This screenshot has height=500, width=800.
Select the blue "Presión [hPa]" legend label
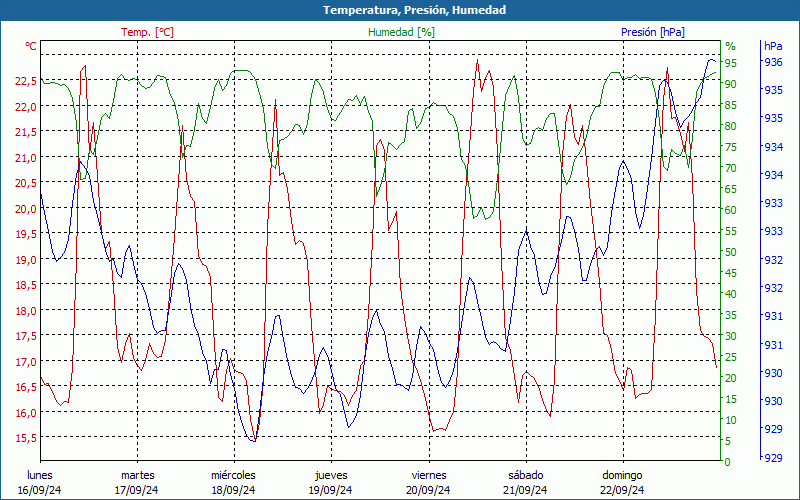pyautogui.click(x=653, y=32)
